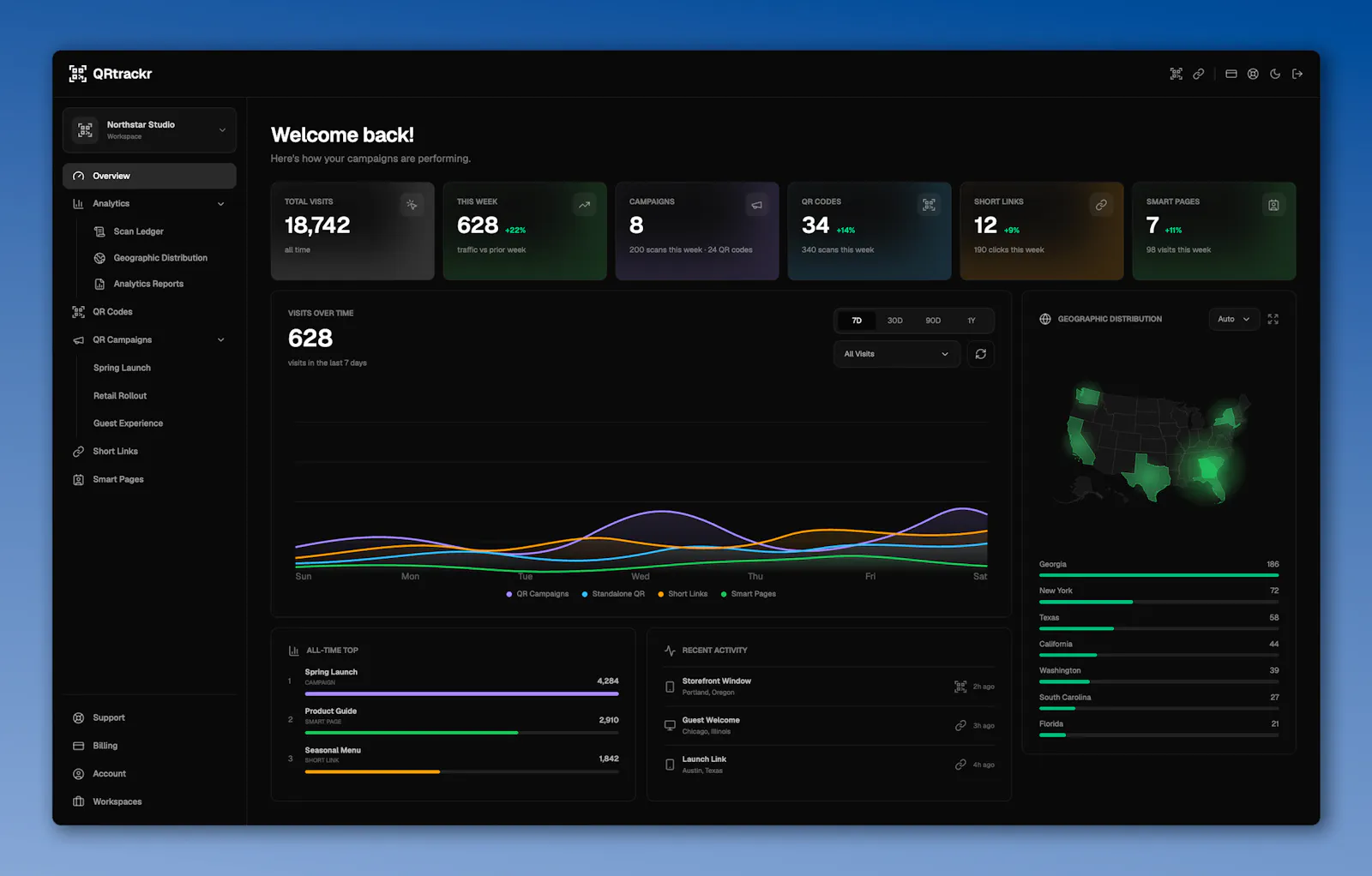1372x876 pixels.
Task: Click the link icon on Short Links card
Action: [1101, 205]
